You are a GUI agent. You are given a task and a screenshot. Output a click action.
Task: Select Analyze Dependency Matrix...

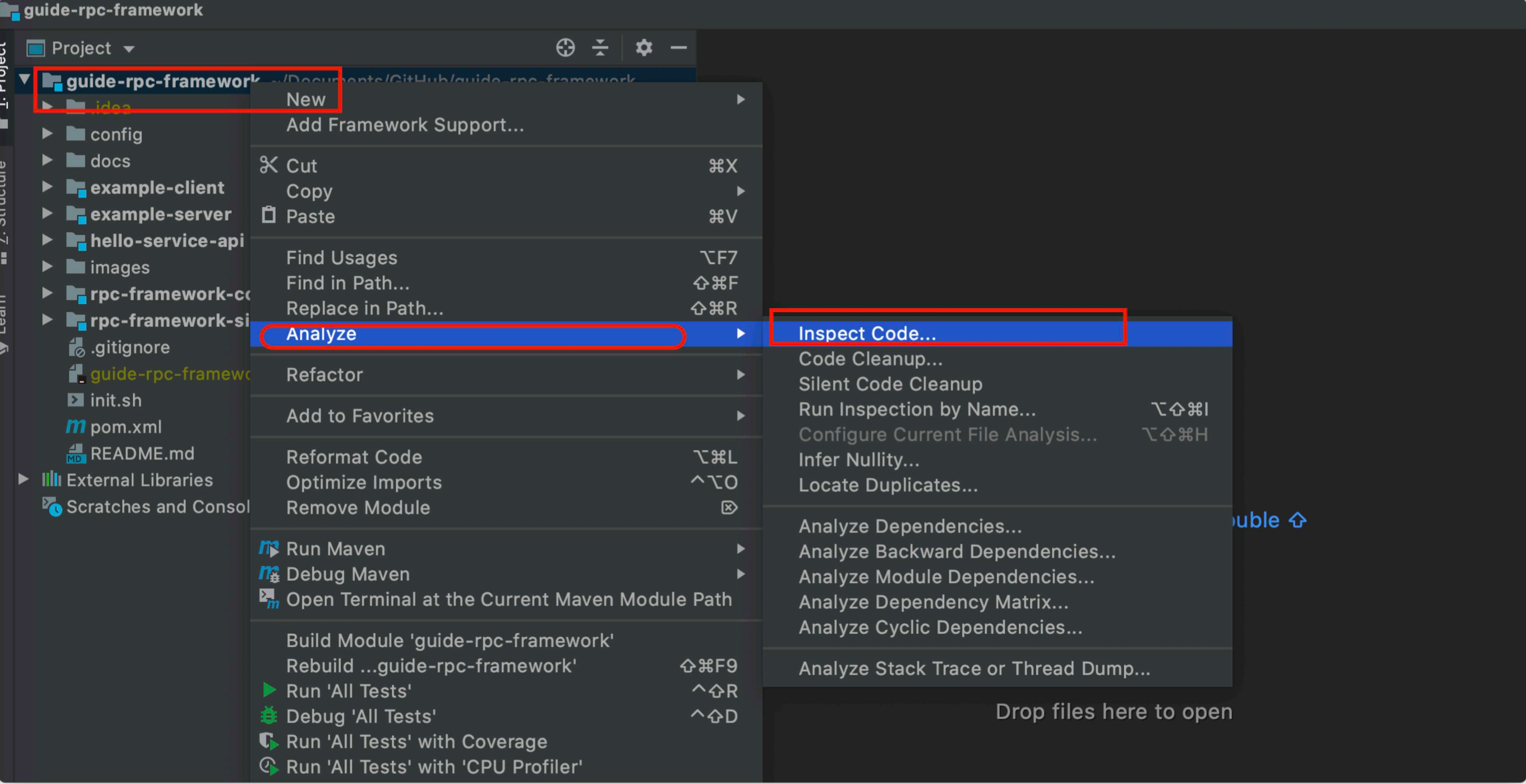[x=998, y=602]
